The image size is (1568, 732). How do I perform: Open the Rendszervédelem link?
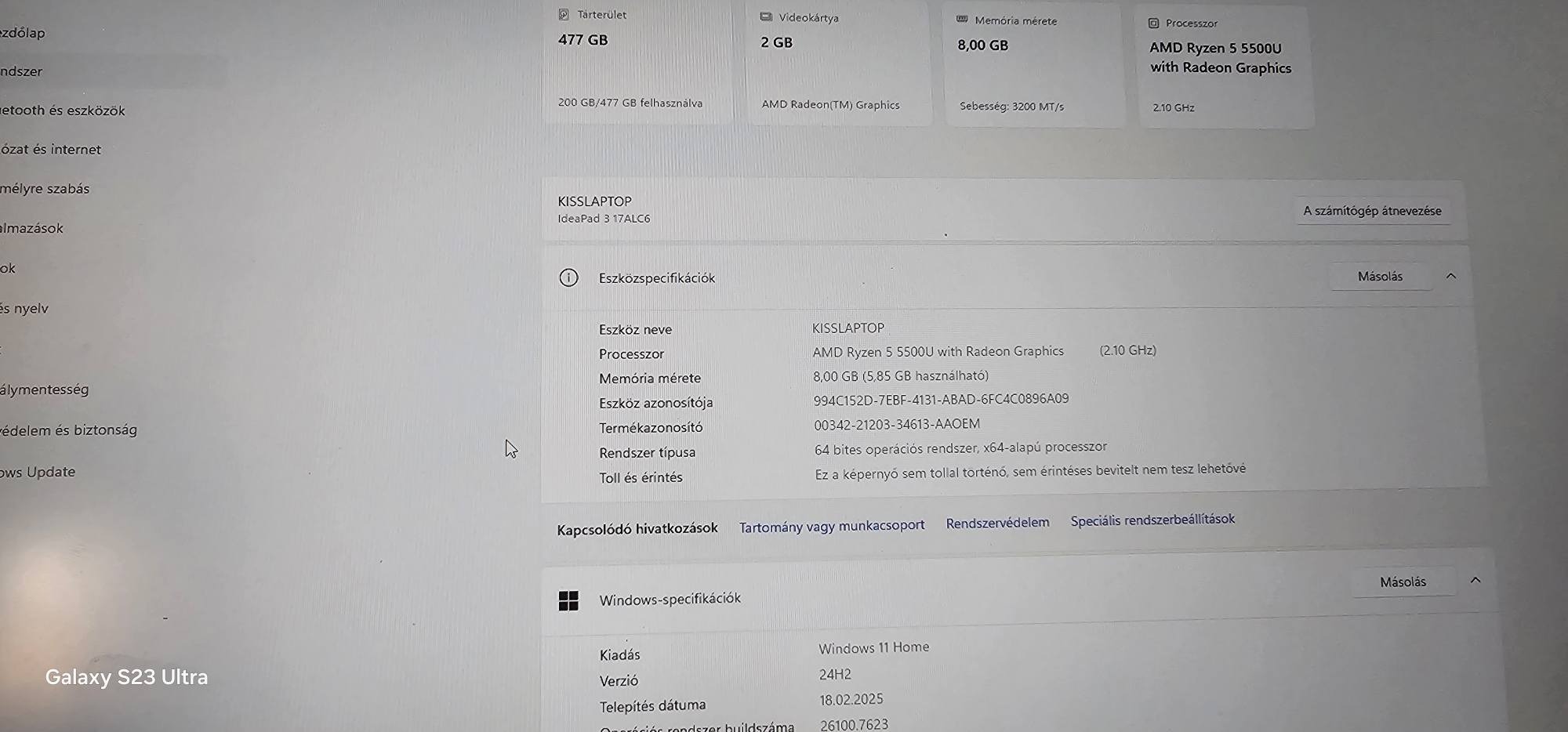997,523
